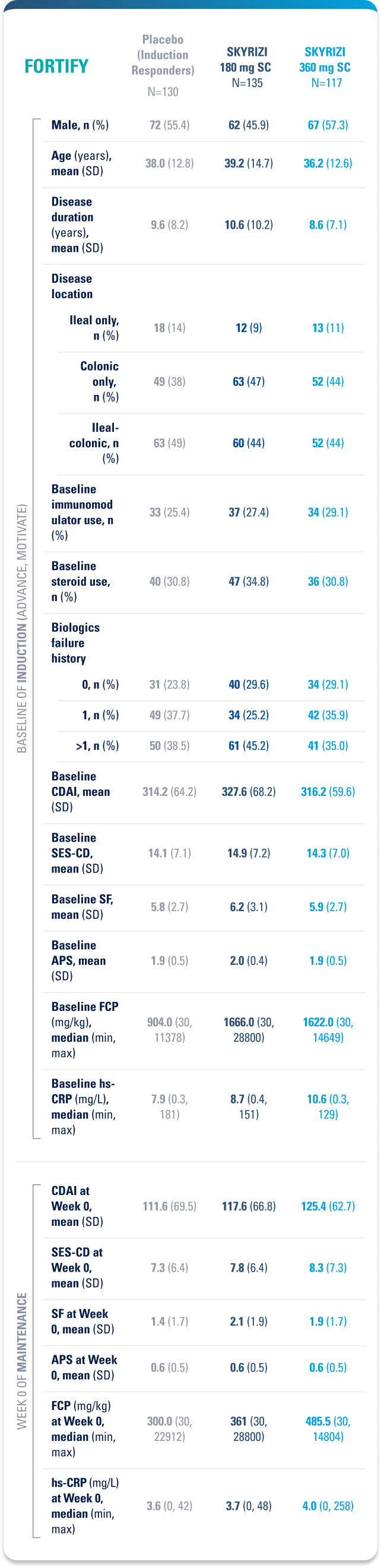Select the Baseline steroid use row label
Viewport: 381px width, 1568px height.
[x=80, y=581]
